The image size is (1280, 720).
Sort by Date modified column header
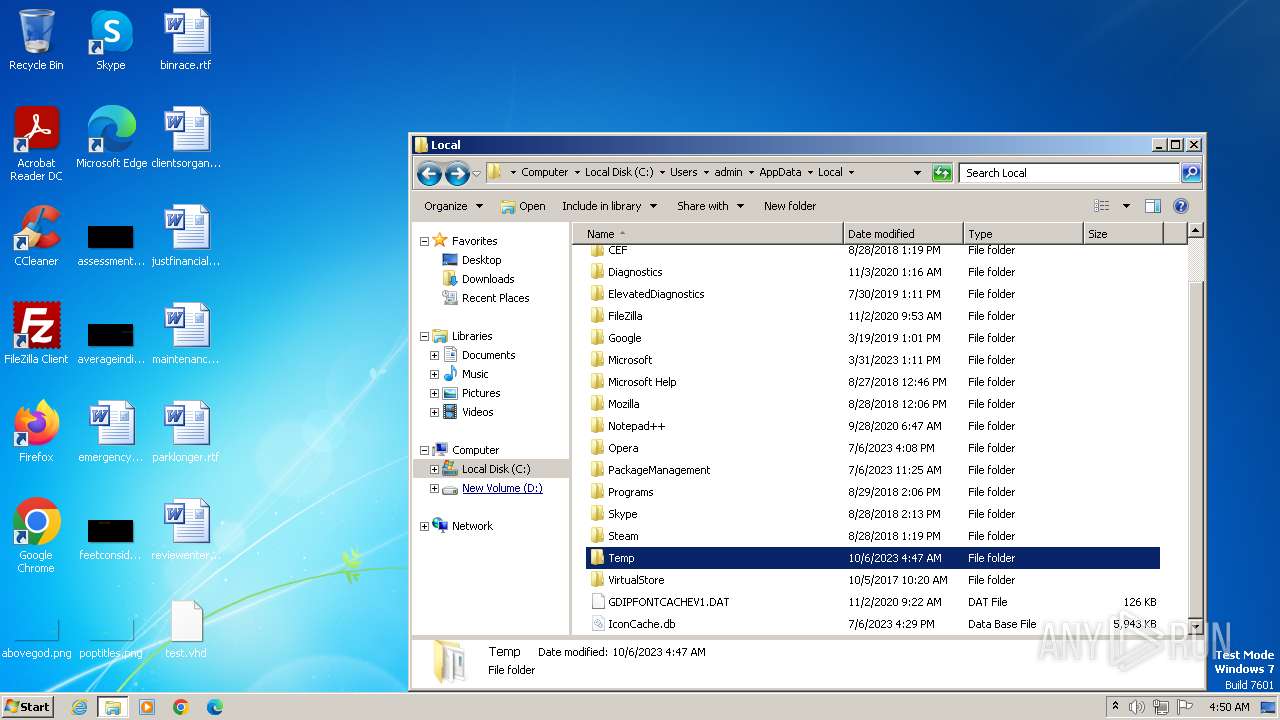pos(903,234)
